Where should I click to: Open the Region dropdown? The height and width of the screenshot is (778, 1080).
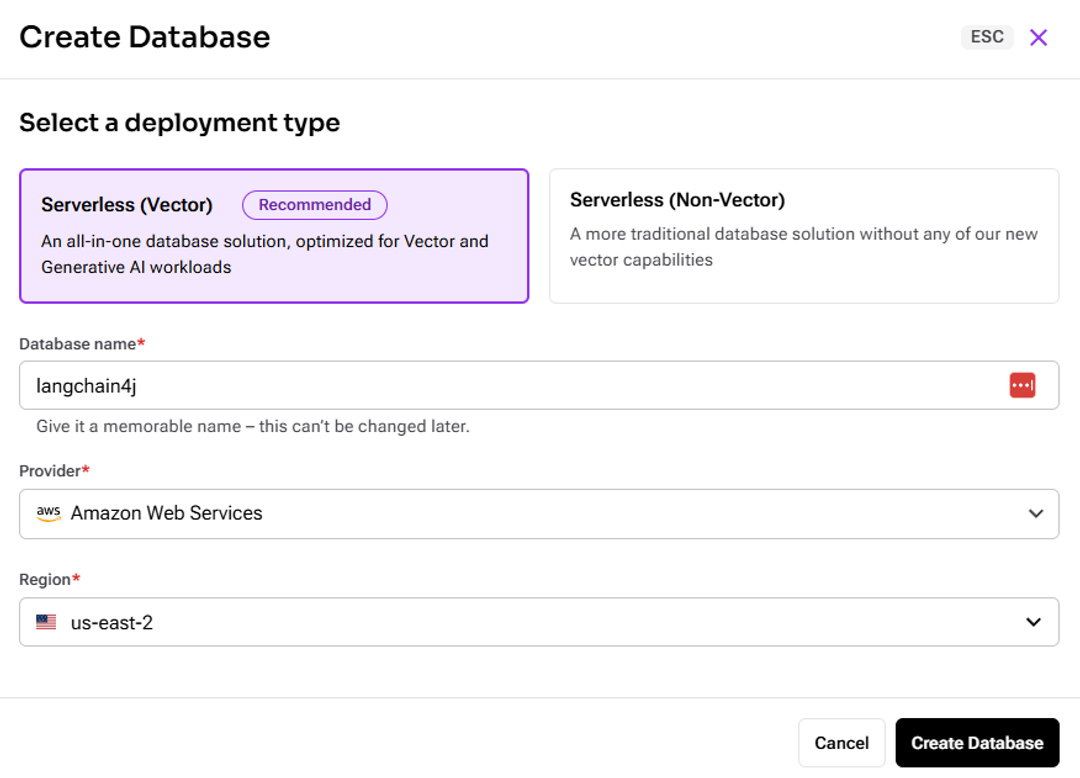coord(540,621)
